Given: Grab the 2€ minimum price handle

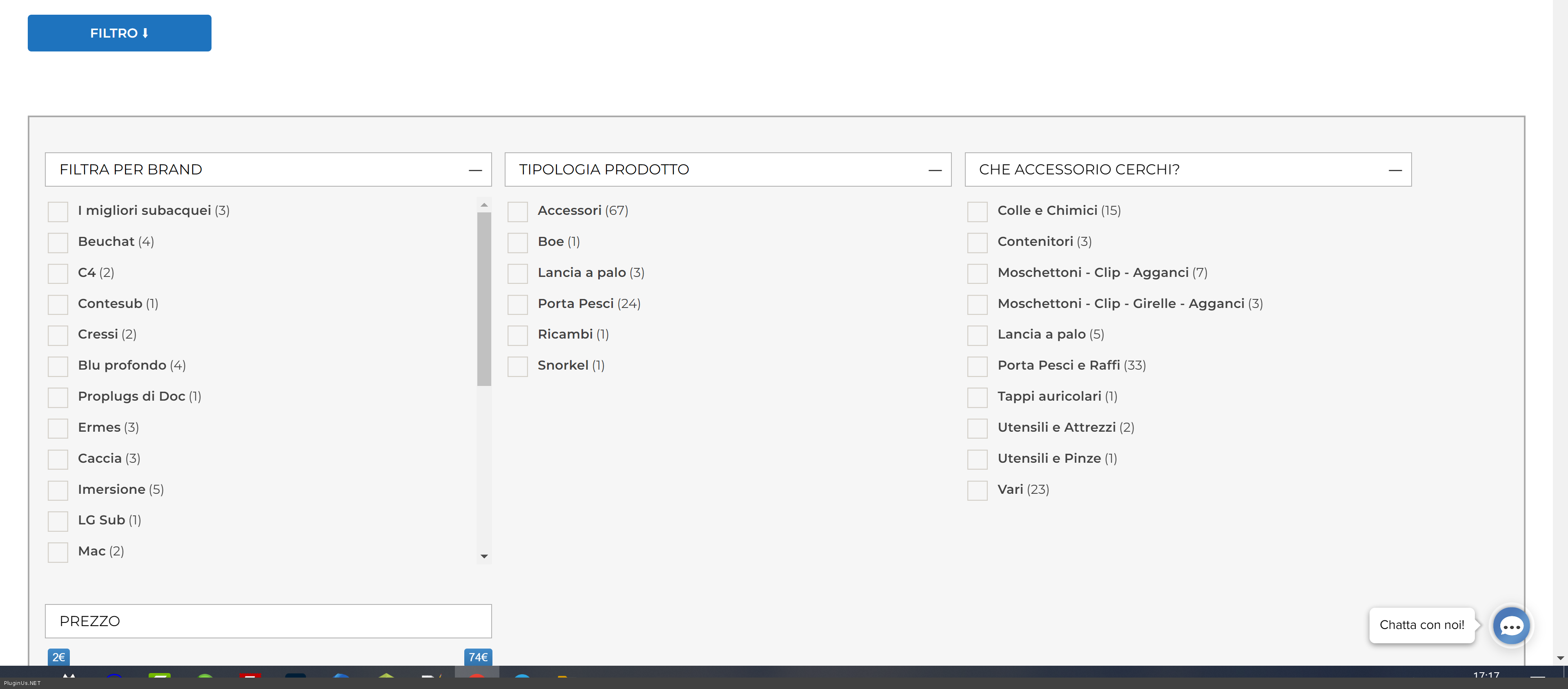Looking at the screenshot, I should (x=58, y=658).
